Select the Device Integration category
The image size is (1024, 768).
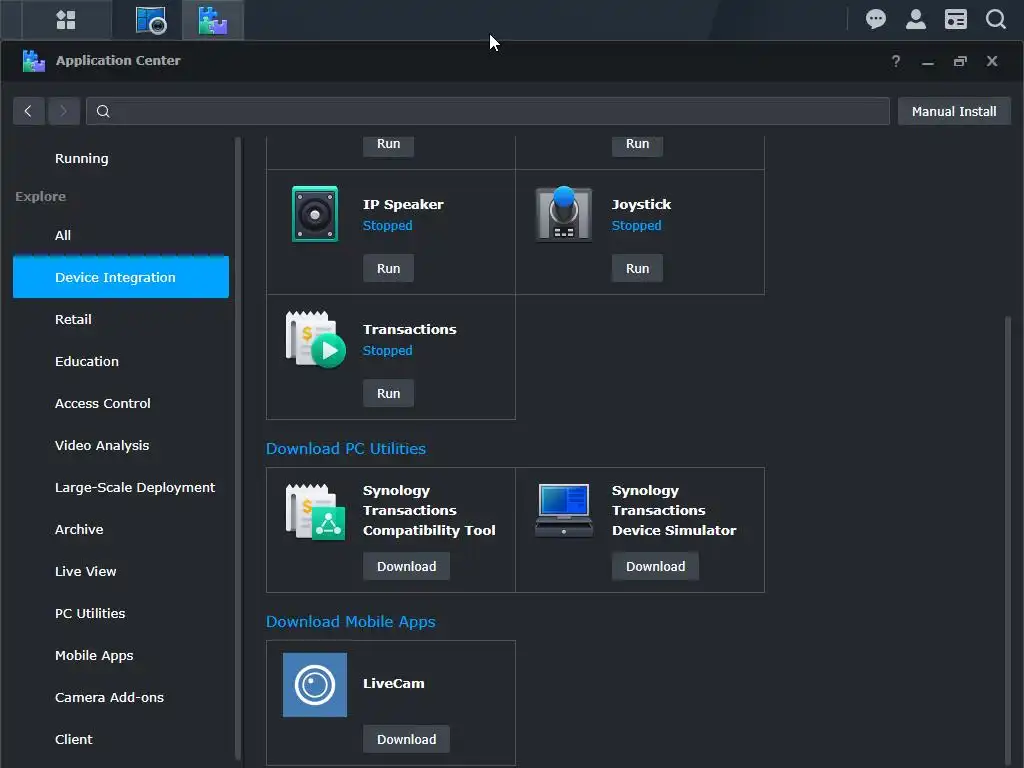(x=121, y=277)
